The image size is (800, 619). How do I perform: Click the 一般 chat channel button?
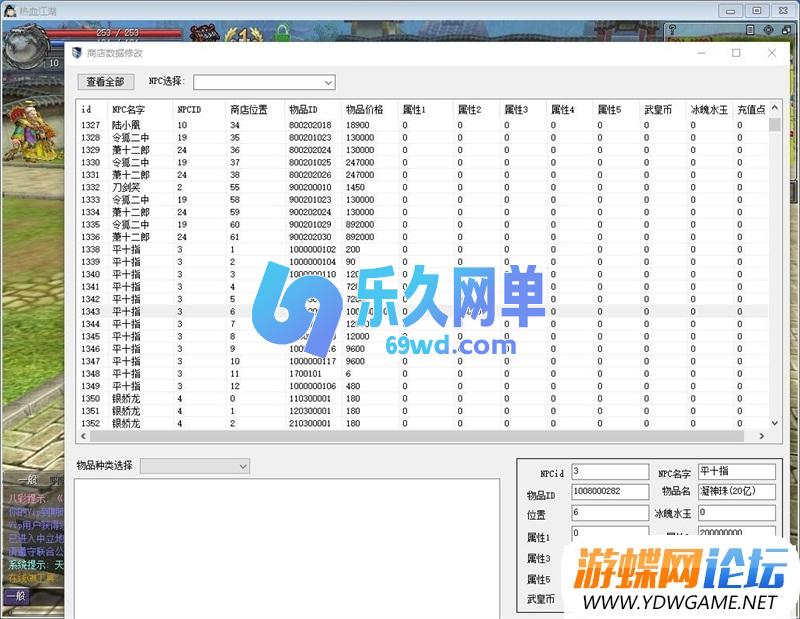(17, 596)
